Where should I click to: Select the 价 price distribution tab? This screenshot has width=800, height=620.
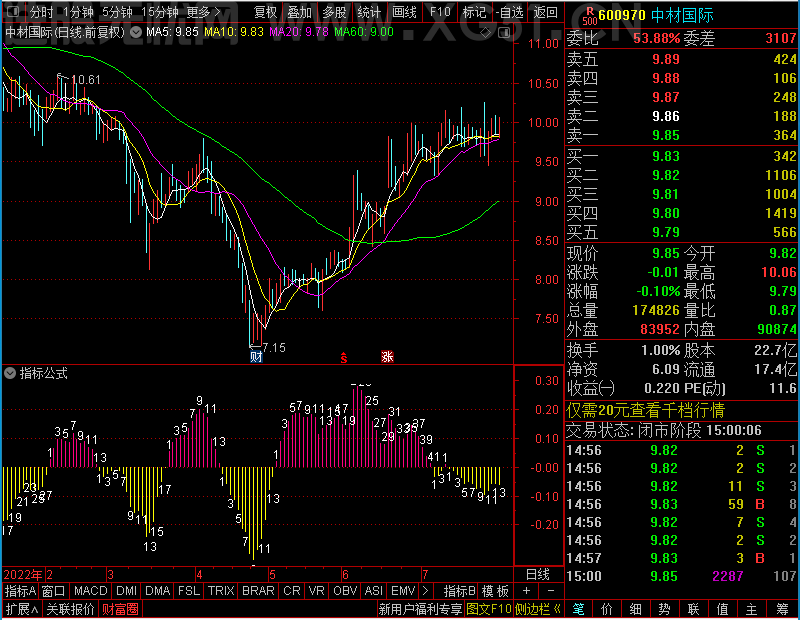(x=607, y=609)
